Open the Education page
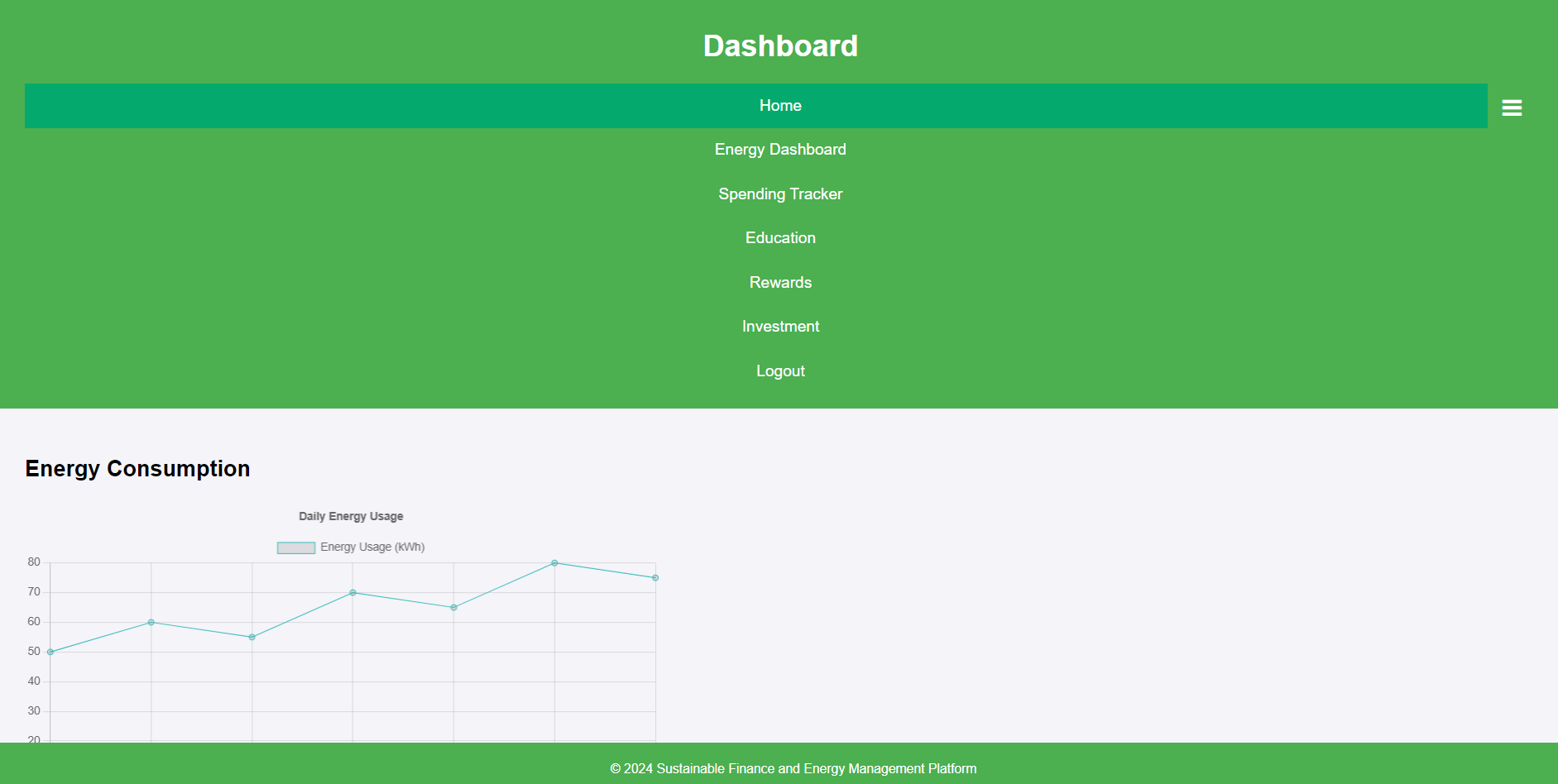The image size is (1558, 784). [779, 238]
